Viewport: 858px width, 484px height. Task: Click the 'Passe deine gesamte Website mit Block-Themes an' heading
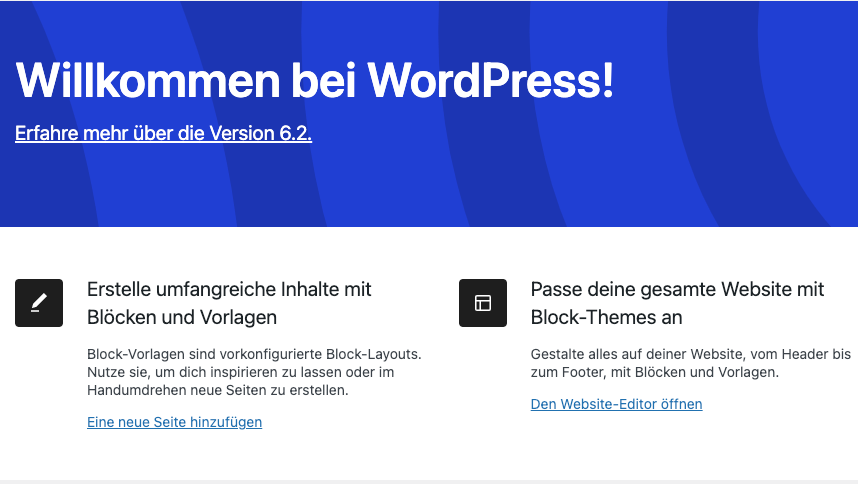tap(677, 303)
